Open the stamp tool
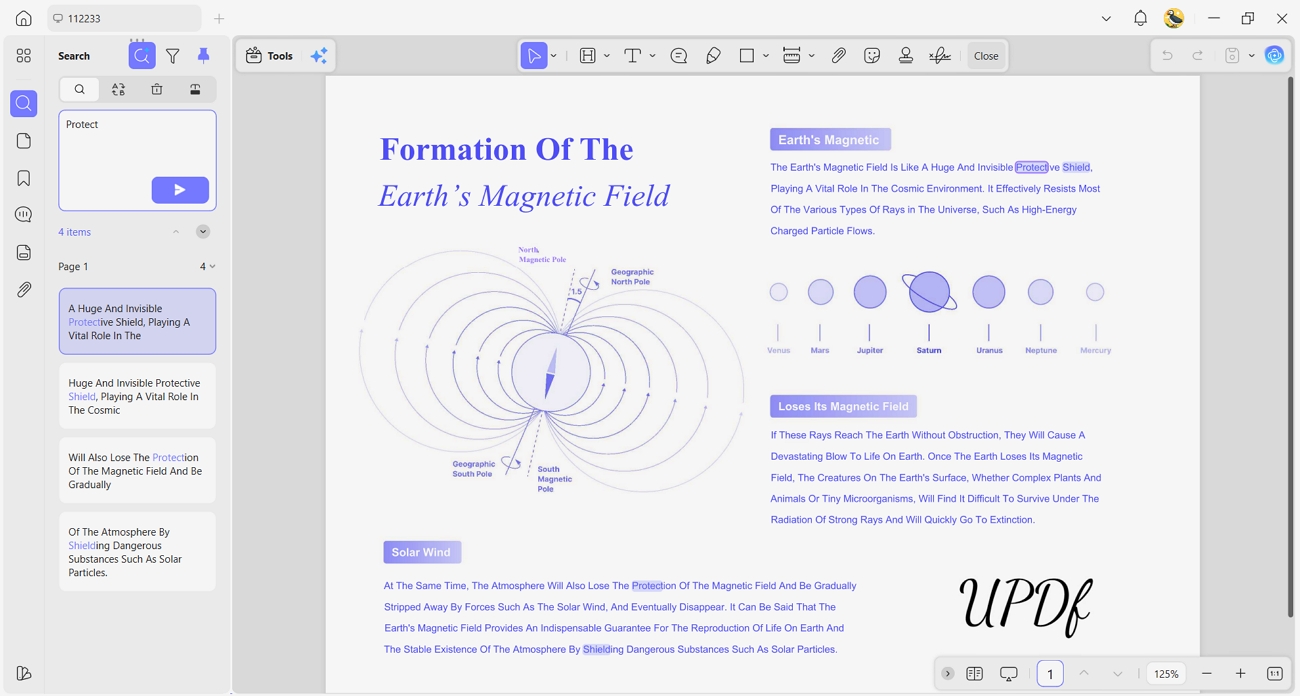 click(906, 56)
